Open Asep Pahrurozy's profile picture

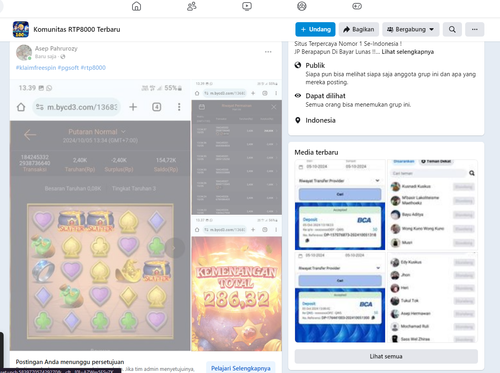pos(24,52)
